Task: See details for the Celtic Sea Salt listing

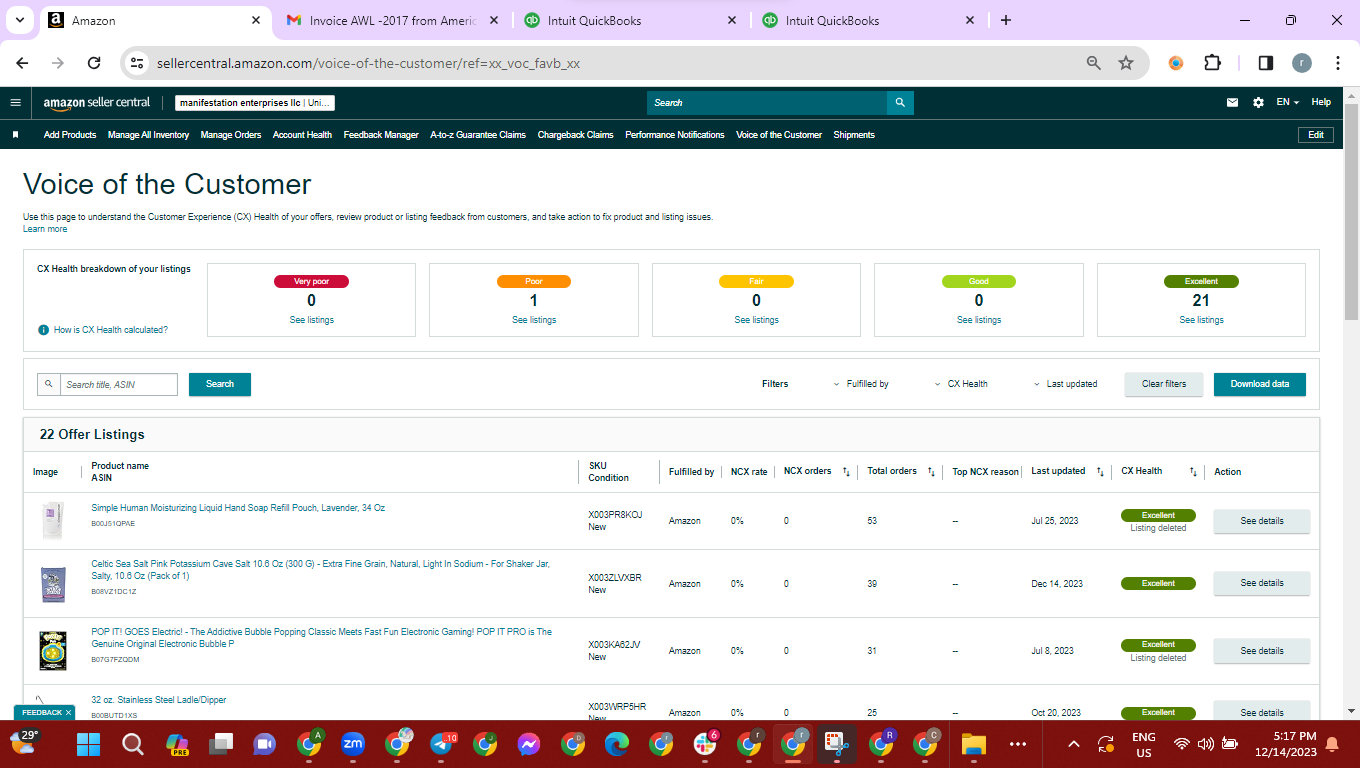Action: (1262, 583)
